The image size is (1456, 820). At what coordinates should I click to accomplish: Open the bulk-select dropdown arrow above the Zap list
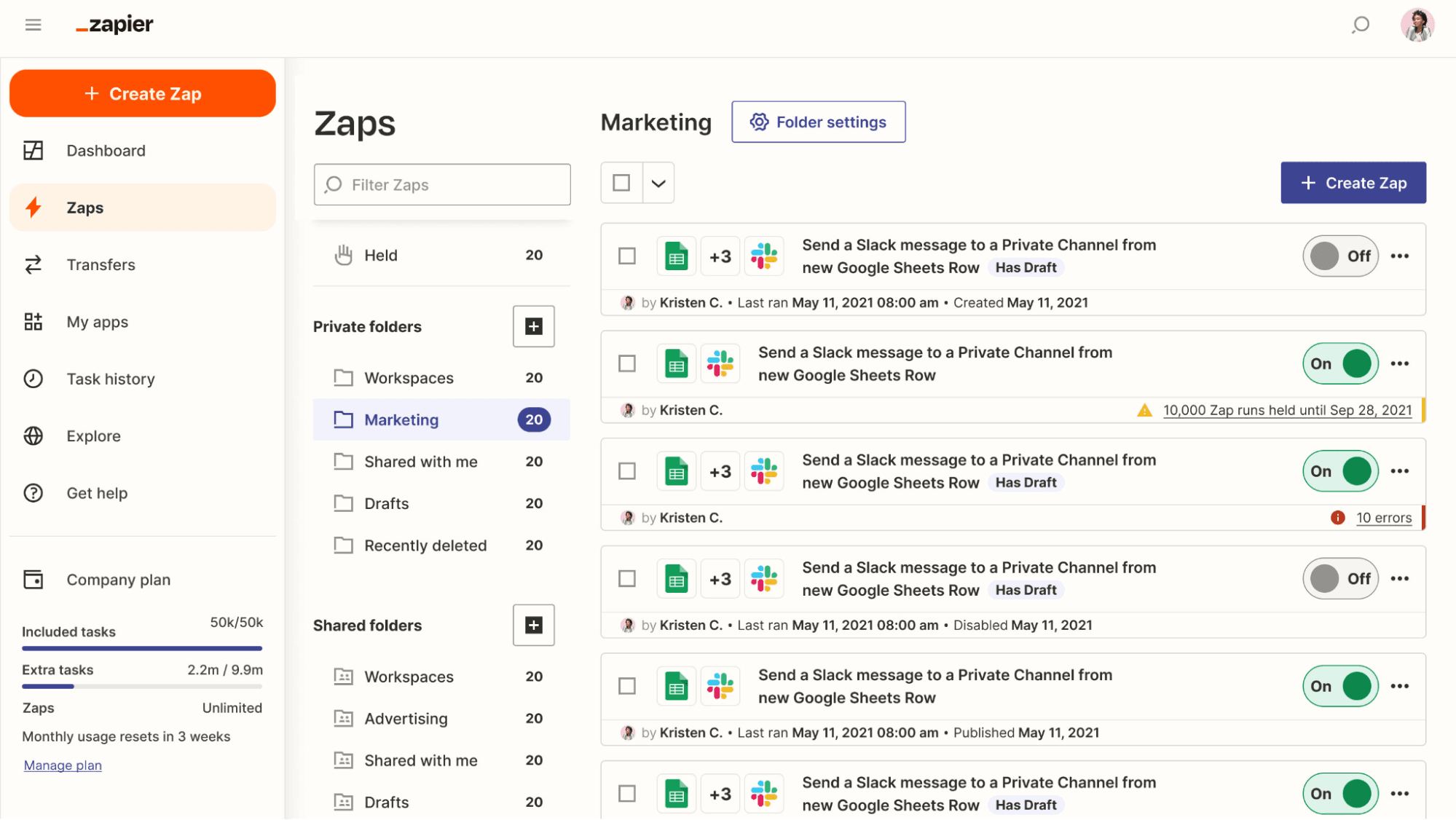[657, 183]
